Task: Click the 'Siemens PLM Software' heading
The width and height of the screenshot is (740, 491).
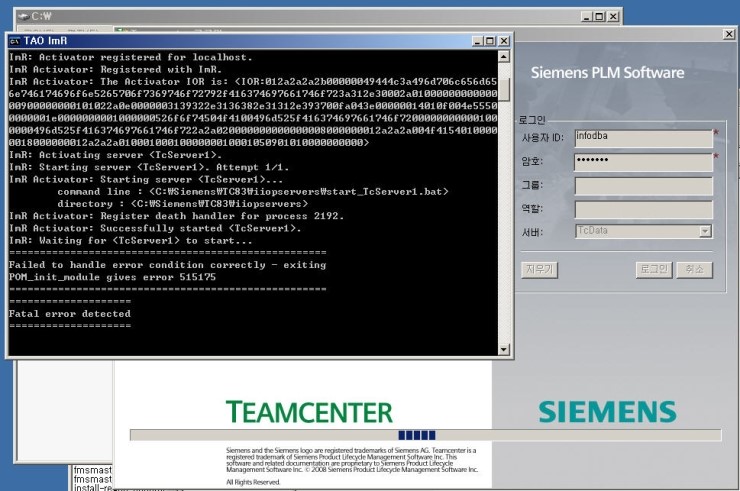Action: pos(607,73)
